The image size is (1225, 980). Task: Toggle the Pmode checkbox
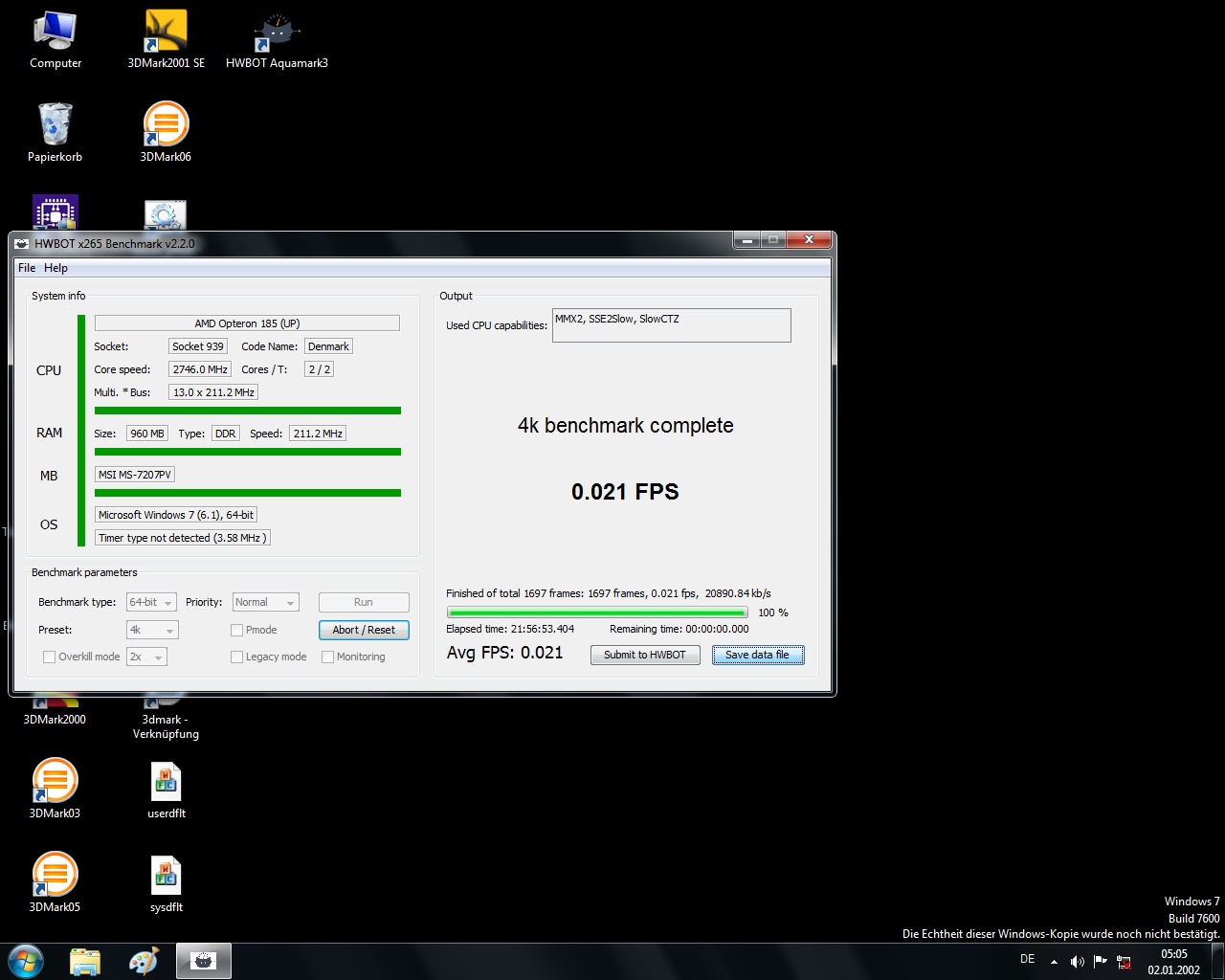pyautogui.click(x=236, y=630)
